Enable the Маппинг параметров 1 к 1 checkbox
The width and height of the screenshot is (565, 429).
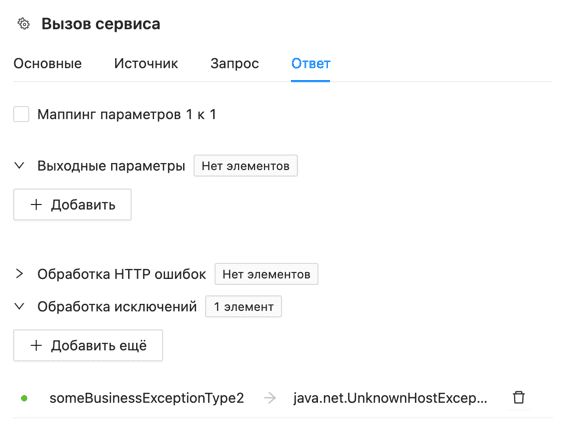tap(21, 114)
